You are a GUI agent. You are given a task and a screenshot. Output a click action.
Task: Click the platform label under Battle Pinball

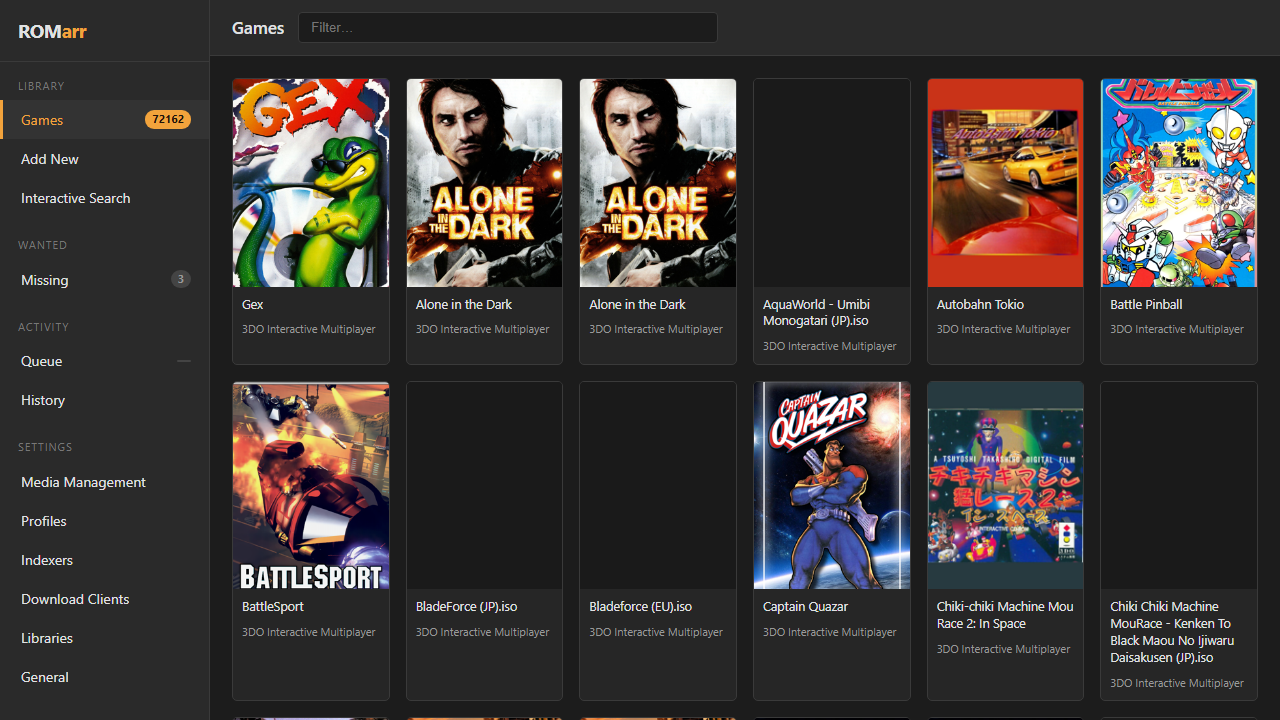[x=1177, y=329]
